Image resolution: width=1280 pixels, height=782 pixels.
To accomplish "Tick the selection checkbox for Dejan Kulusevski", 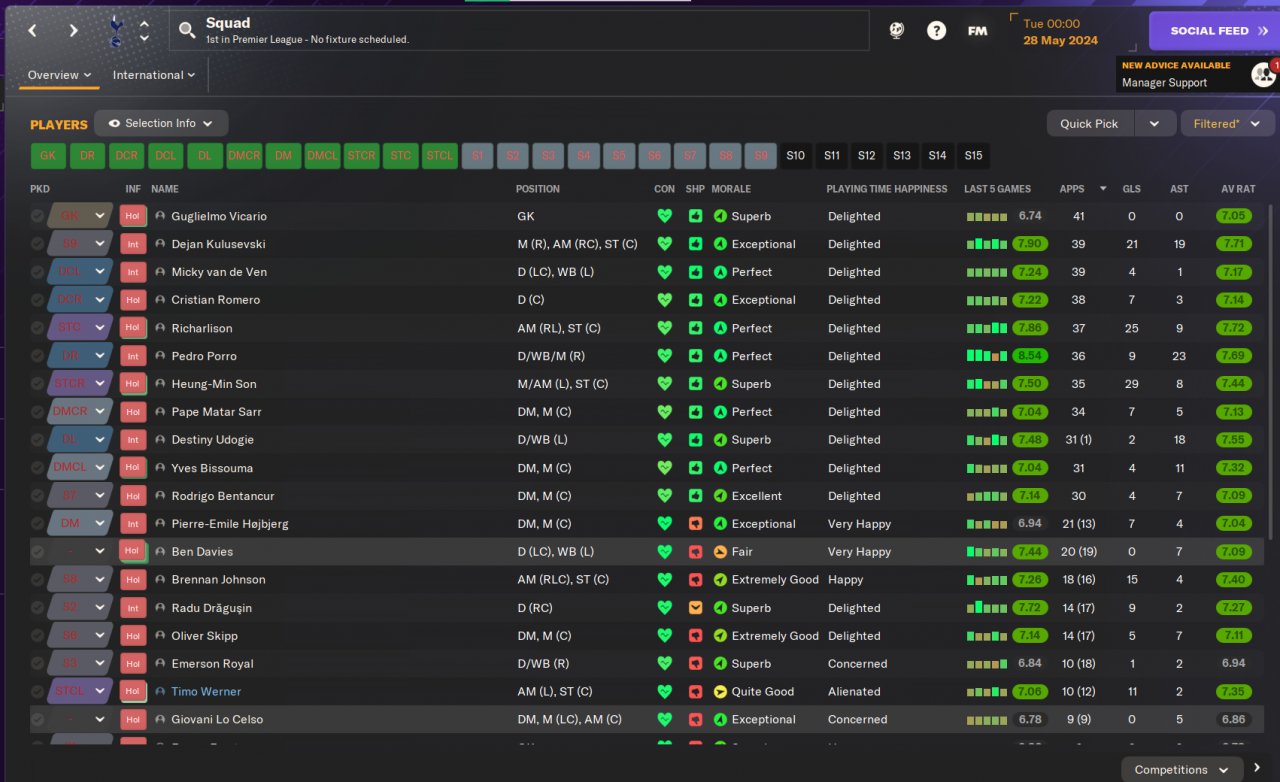I will click(x=37, y=244).
